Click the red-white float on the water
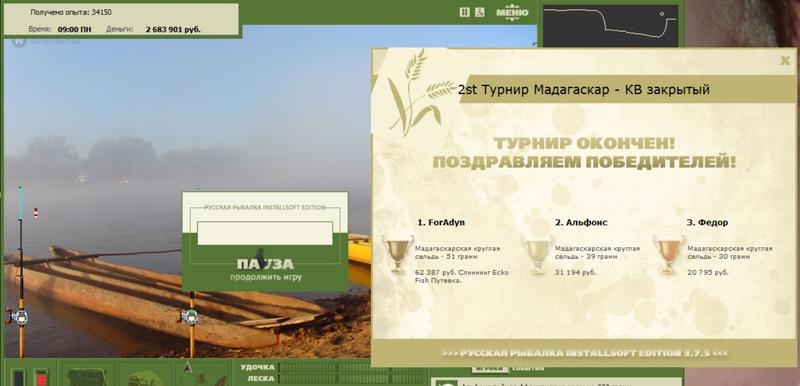800x386 pixels. click(36, 212)
